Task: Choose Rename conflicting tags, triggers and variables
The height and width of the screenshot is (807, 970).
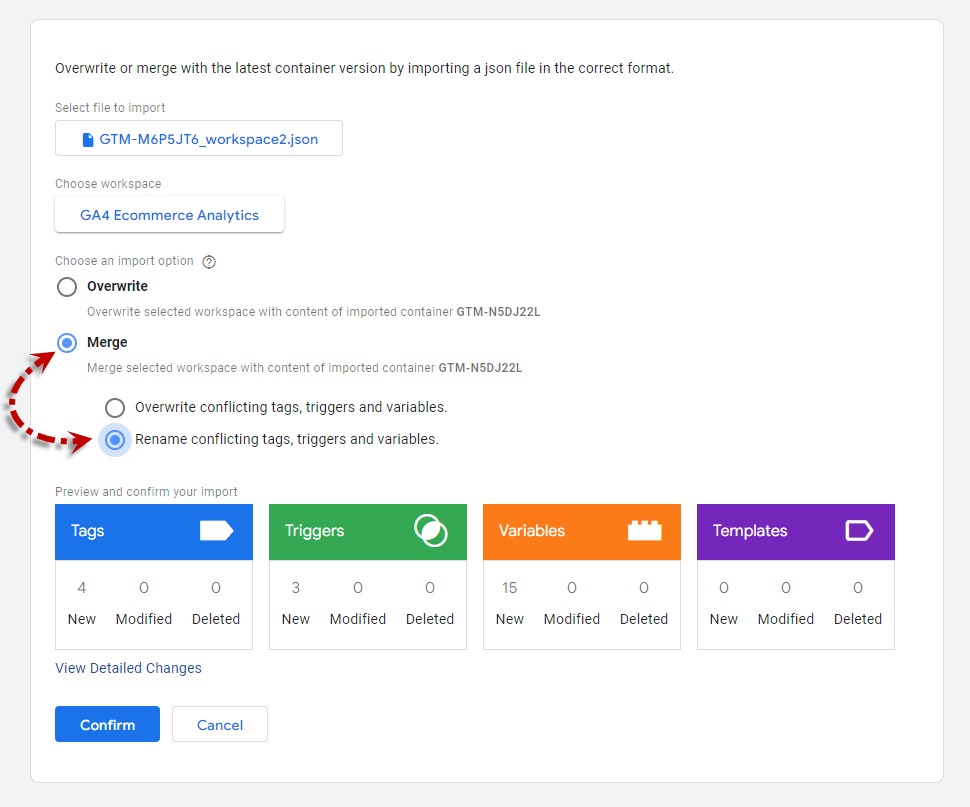Action: click(115, 440)
